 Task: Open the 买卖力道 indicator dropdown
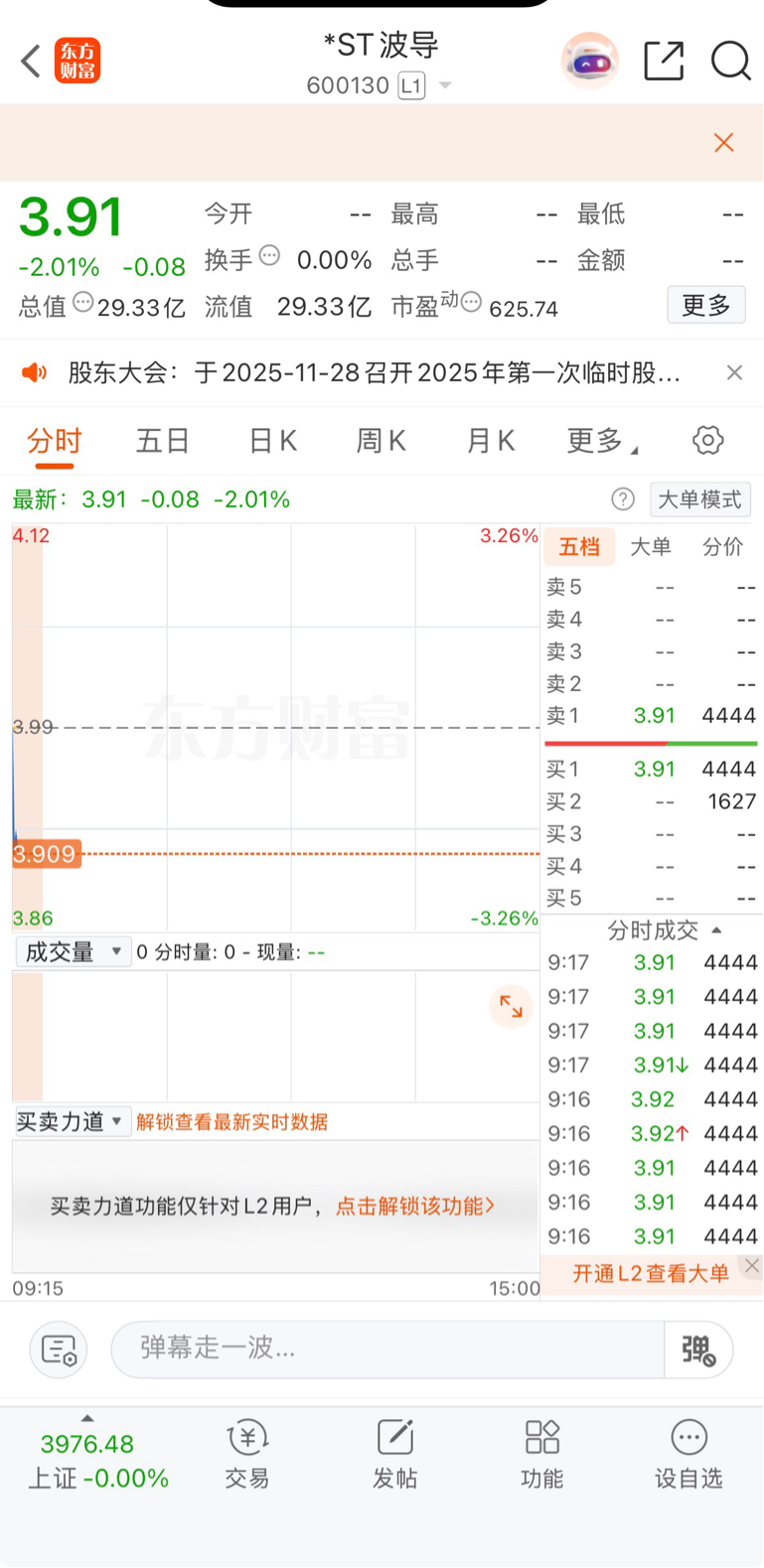[x=74, y=1121]
